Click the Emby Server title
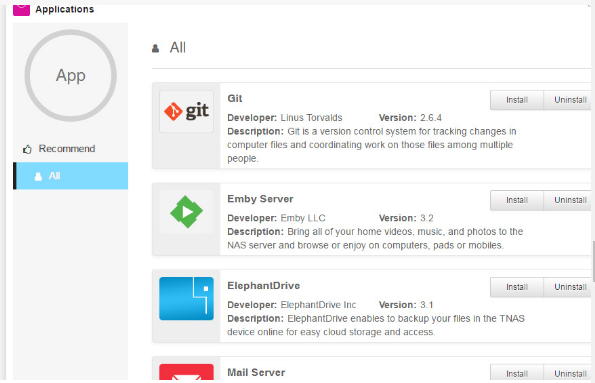 260,199
